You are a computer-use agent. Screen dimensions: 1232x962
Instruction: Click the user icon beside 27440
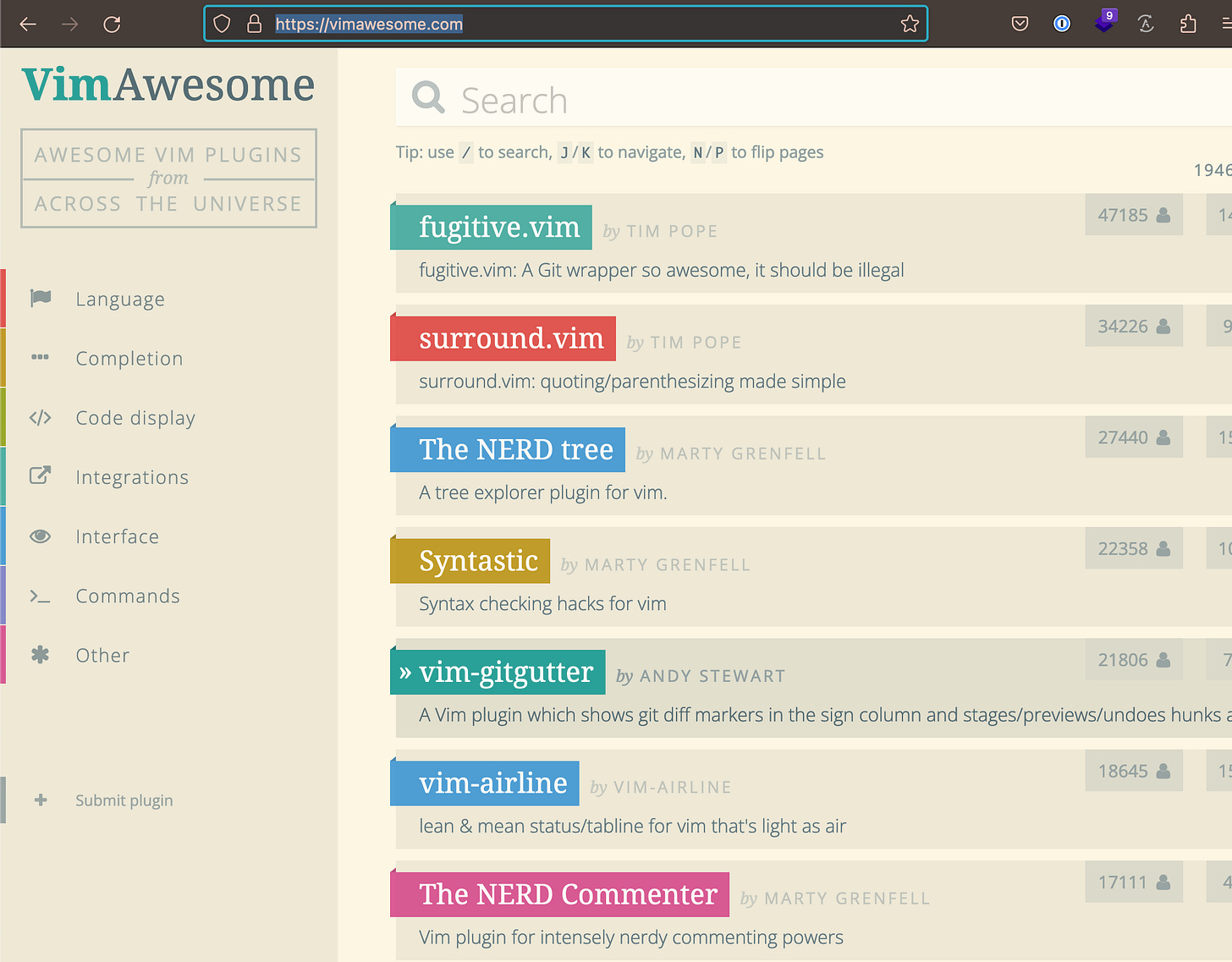1163,437
